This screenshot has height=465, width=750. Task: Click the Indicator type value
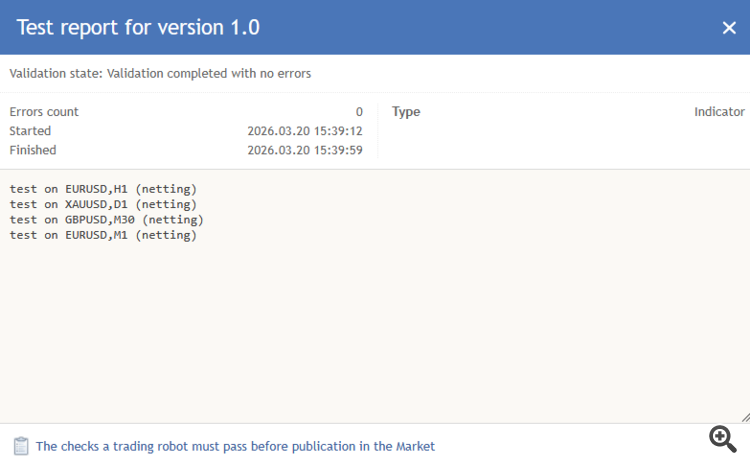[x=719, y=112]
